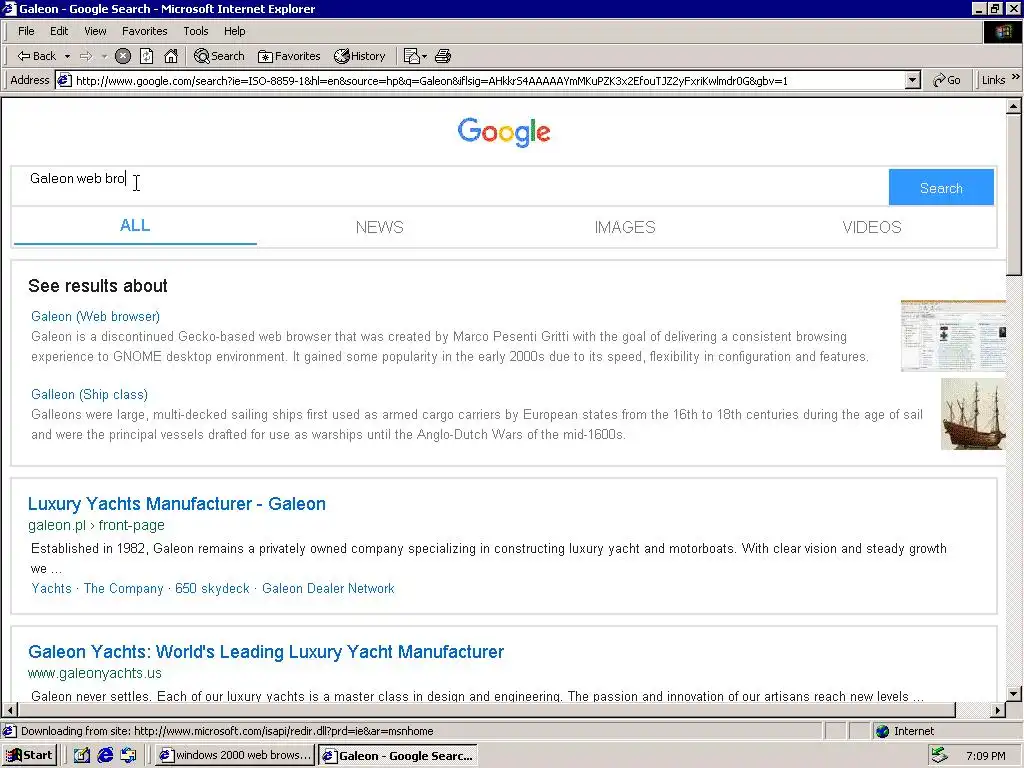Open the Back history dropdown arrow
Viewport: 1024px width, 768px height.
[x=67, y=56]
